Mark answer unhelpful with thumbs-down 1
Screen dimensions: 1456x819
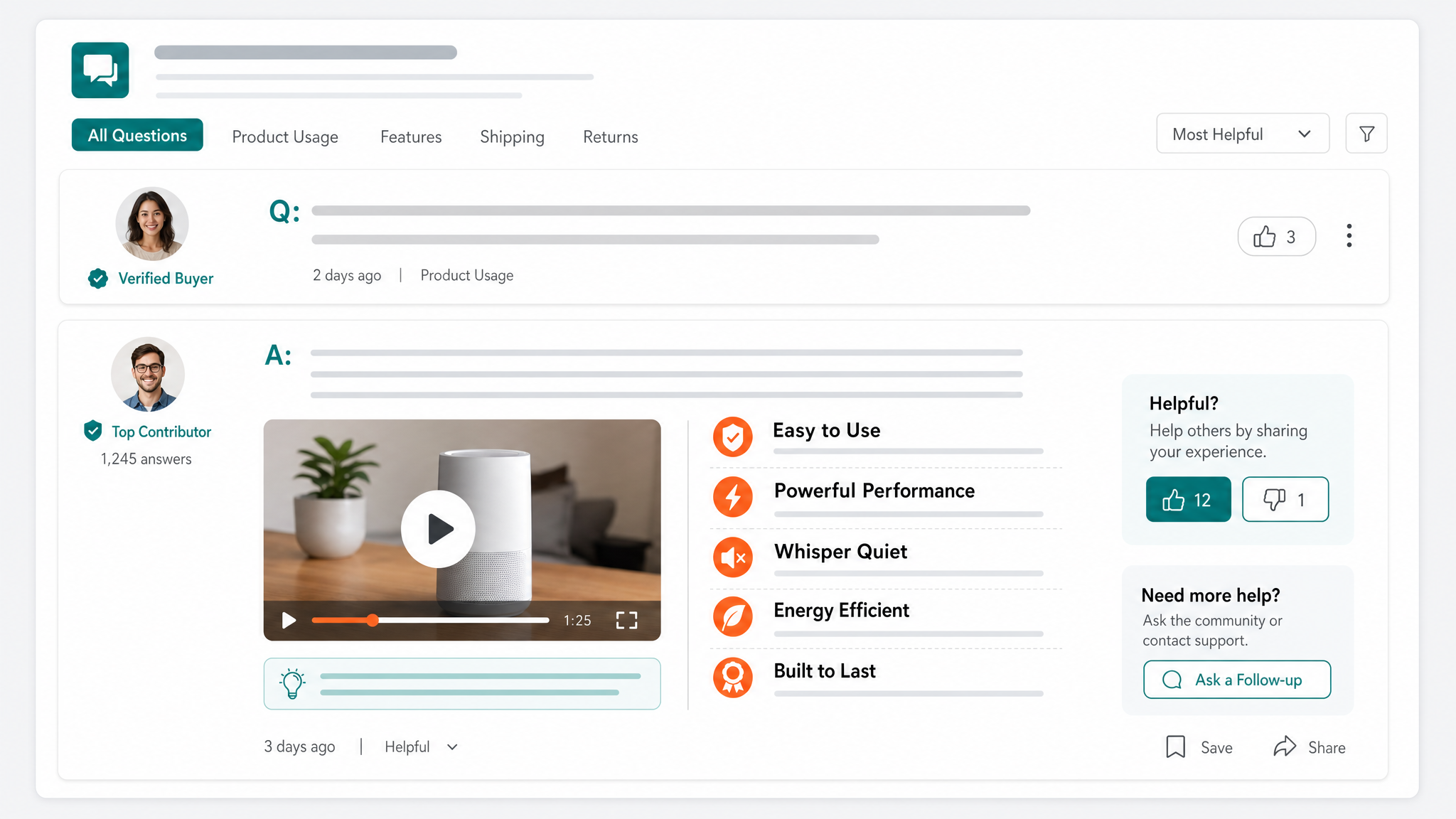click(x=1285, y=500)
